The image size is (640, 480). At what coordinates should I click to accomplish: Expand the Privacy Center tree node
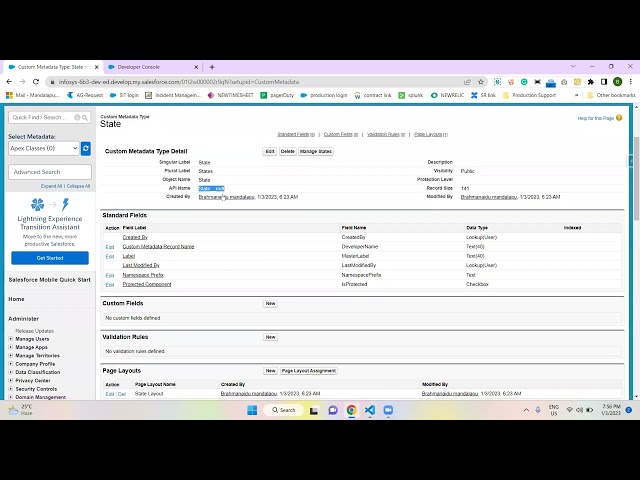pos(11,380)
